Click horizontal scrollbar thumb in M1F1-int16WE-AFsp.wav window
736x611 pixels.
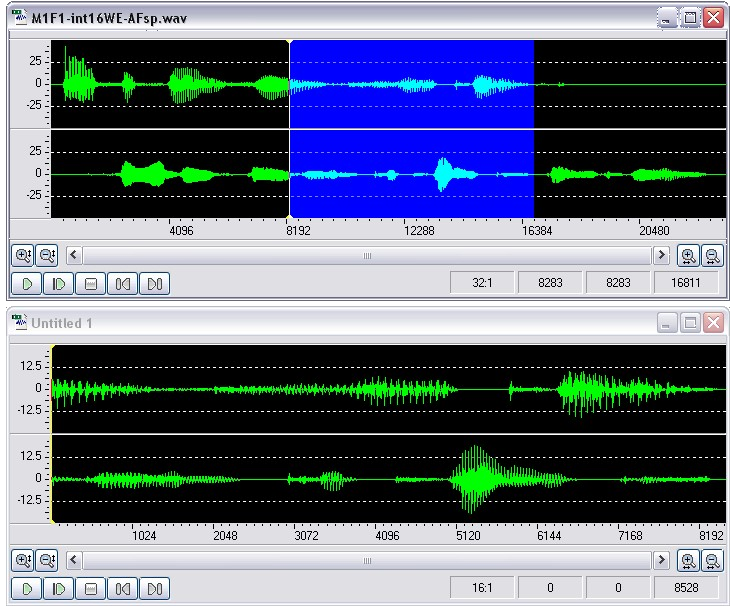pyautogui.click(x=367, y=256)
